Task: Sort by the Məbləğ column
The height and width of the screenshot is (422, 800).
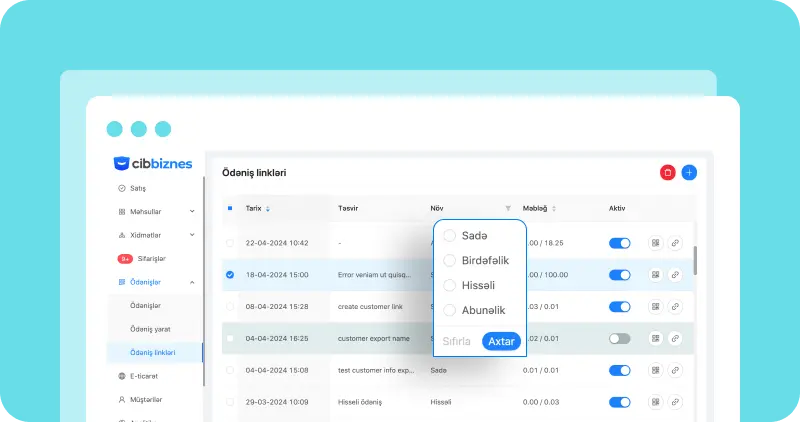Action: (x=554, y=209)
